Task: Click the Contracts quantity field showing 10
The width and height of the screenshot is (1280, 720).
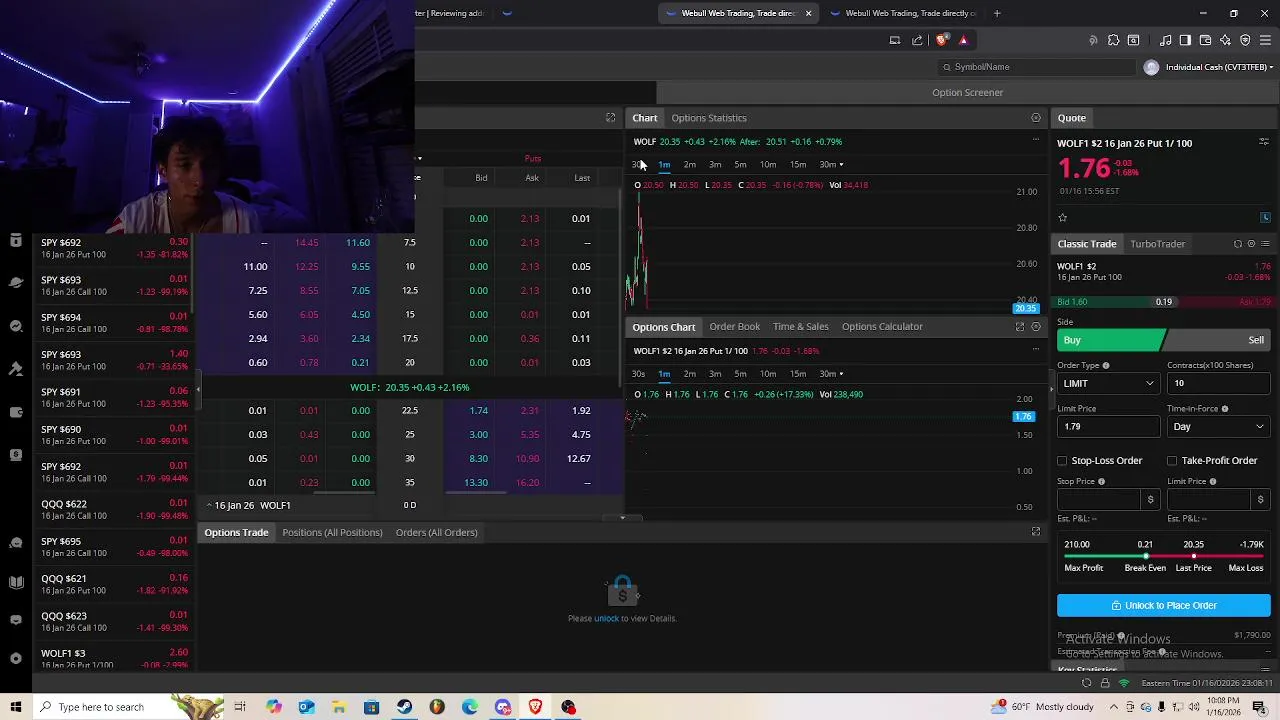Action: pyautogui.click(x=1218, y=383)
